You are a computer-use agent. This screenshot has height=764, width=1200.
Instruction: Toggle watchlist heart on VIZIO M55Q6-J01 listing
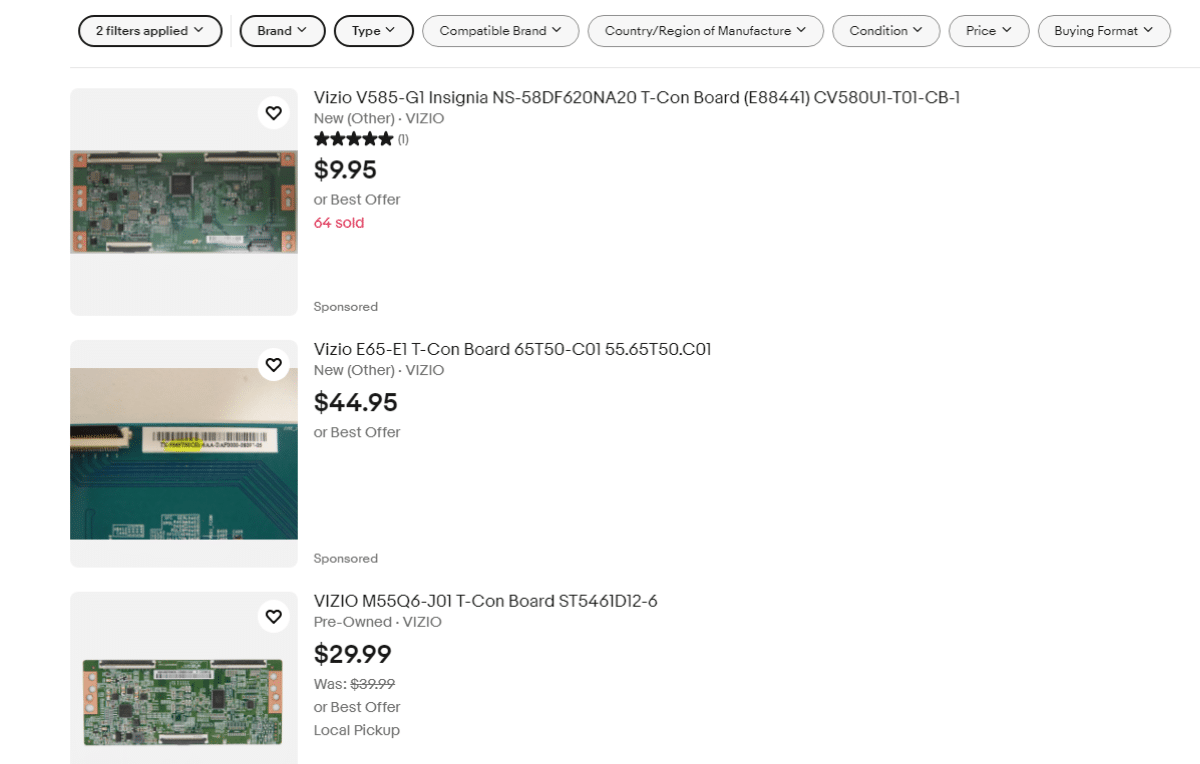pos(273,616)
